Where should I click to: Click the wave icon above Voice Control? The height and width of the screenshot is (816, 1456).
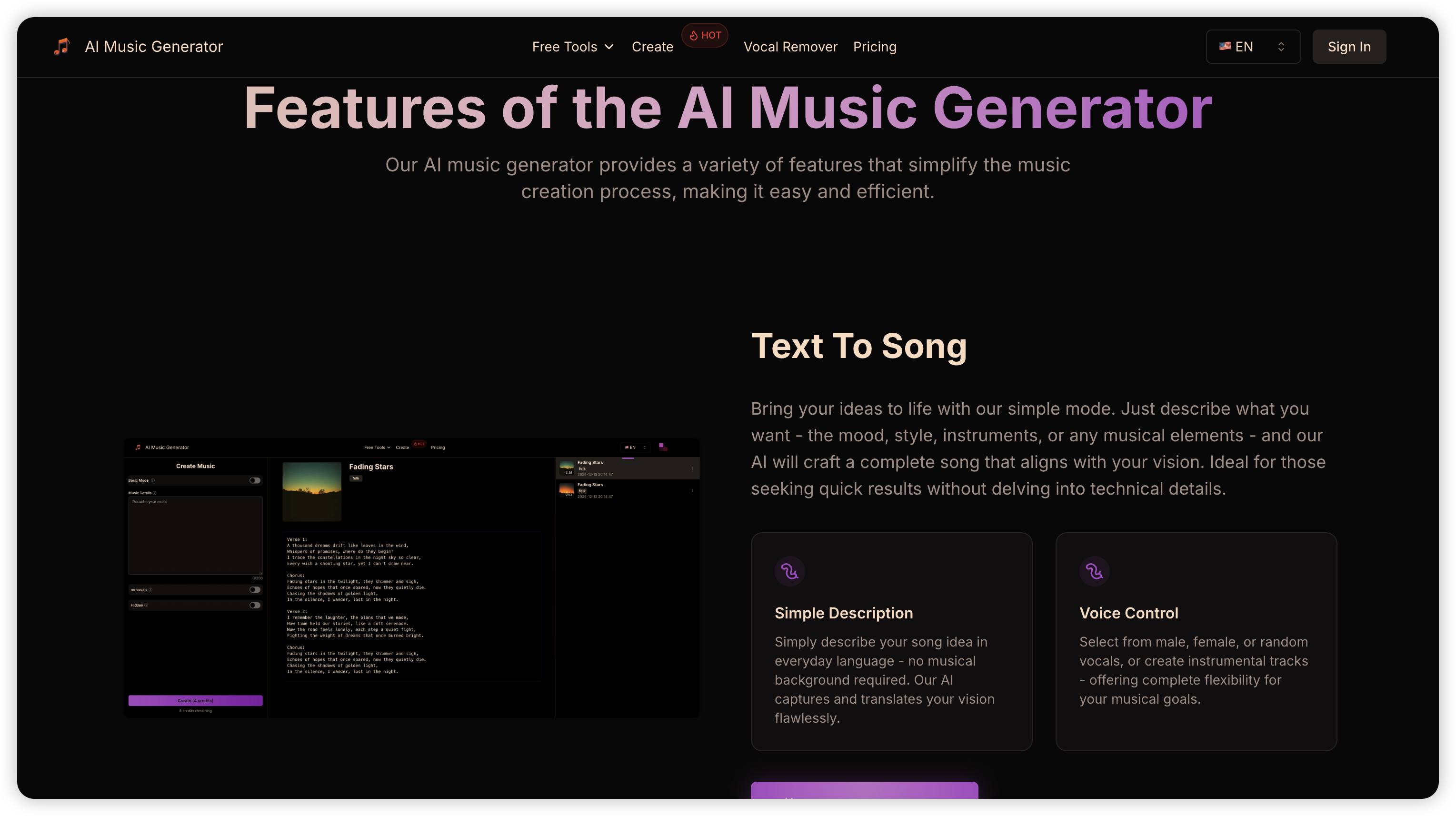point(1094,571)
